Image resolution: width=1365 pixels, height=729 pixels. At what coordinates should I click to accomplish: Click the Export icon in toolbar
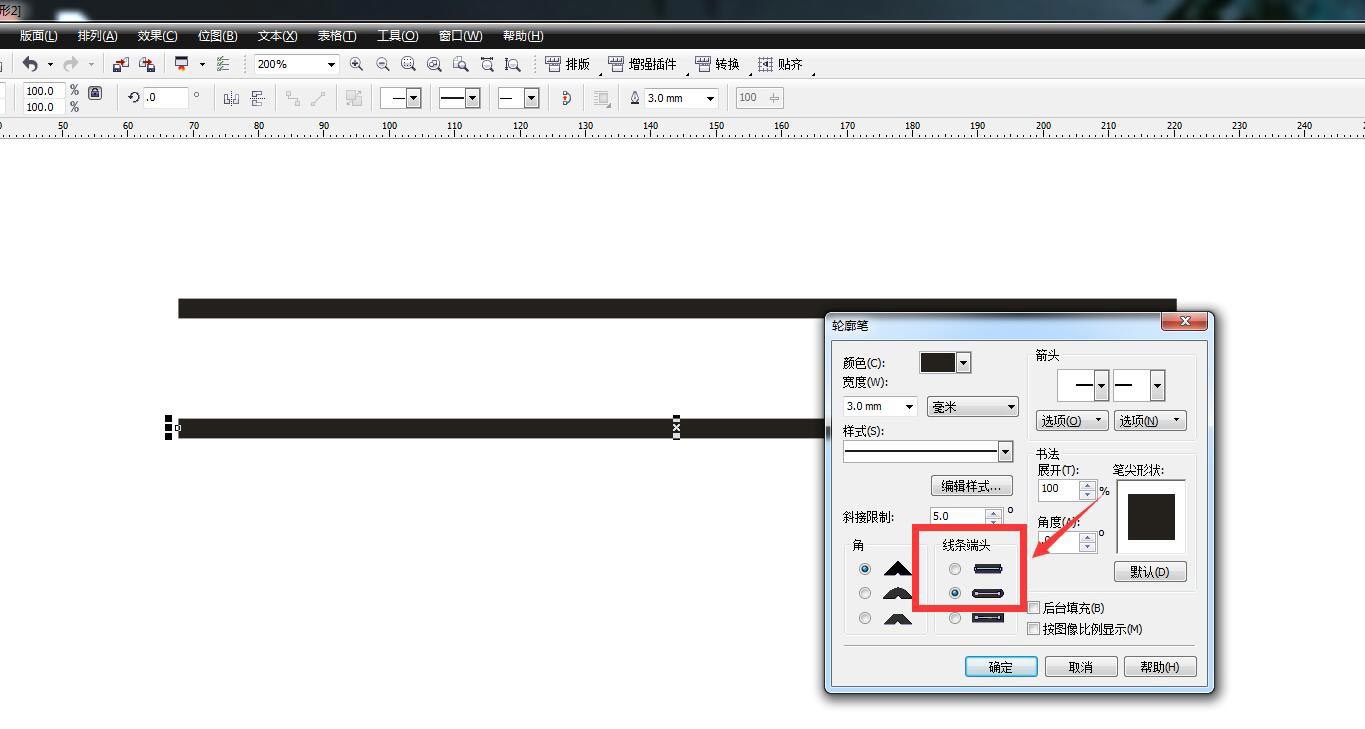[x=146, y=64]
